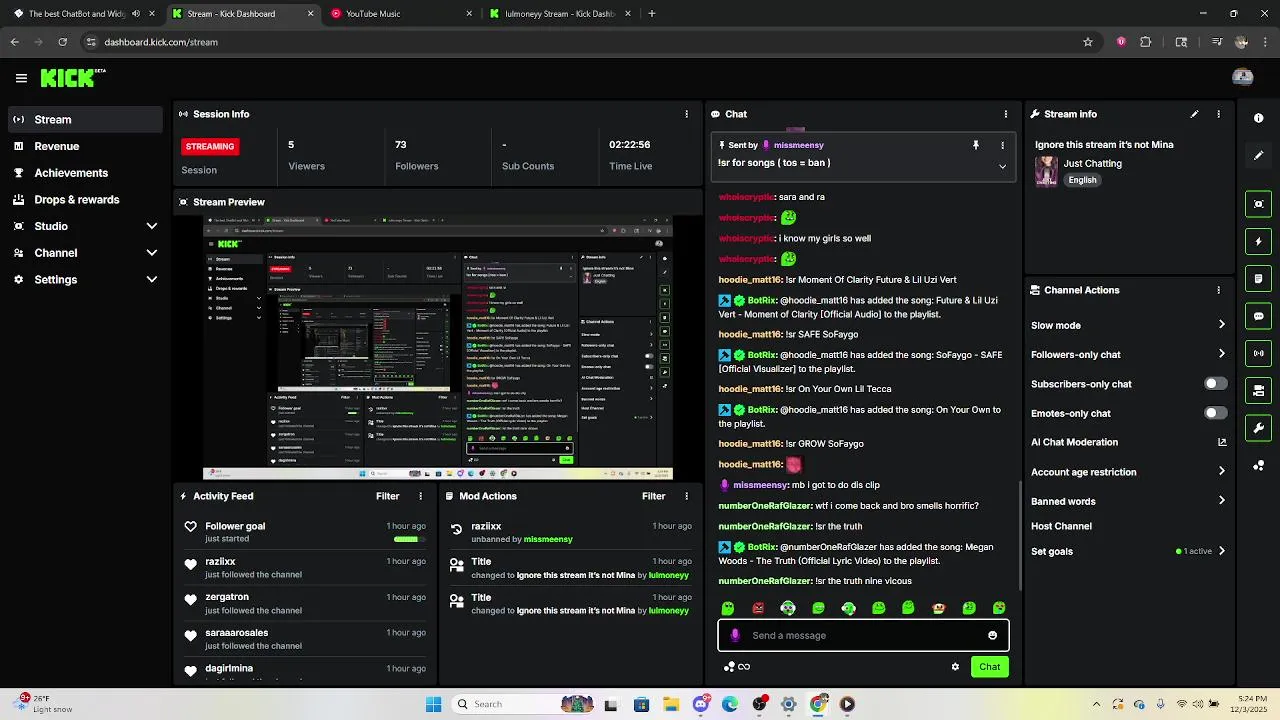
Task: Click the green Chat send button
Action: tap(989, 667)
